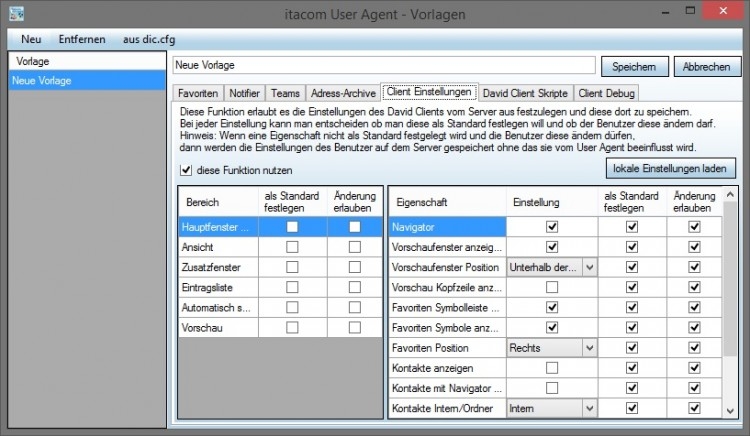Image resolution: width=750 pixels, height=436 pixels.
Task: Check Änderung erlauben for Zusatzfenster
Action: tap(354, 267)
